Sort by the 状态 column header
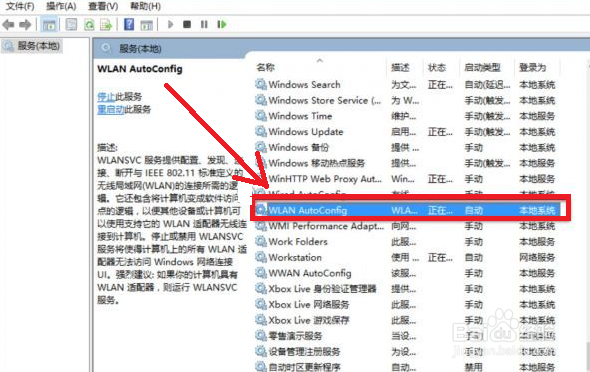 [x=437, y=68]
